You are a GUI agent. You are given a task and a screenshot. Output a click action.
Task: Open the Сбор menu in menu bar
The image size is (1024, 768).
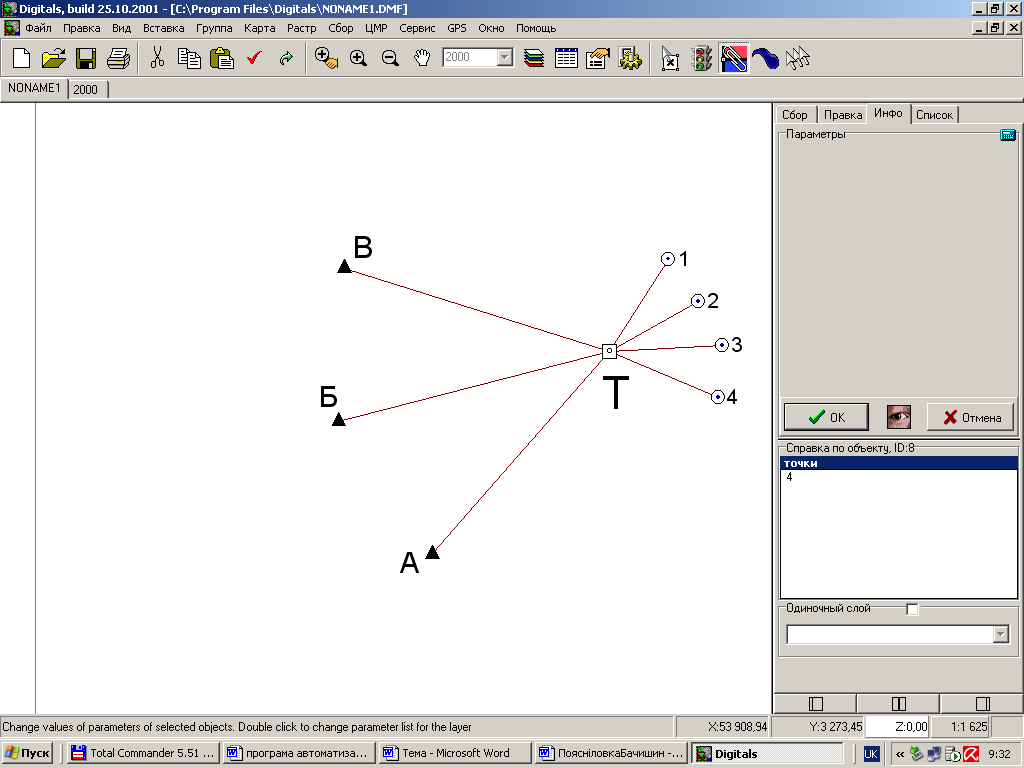click(341, 28)
